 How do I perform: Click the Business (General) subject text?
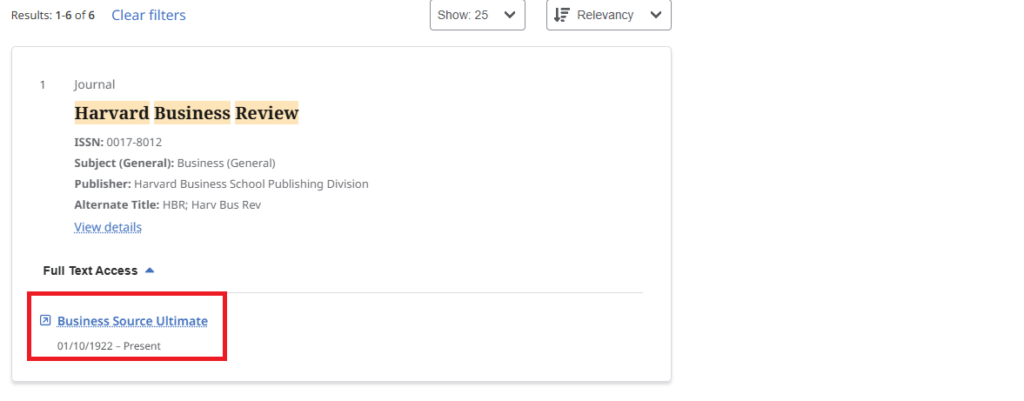pos(226,163)
